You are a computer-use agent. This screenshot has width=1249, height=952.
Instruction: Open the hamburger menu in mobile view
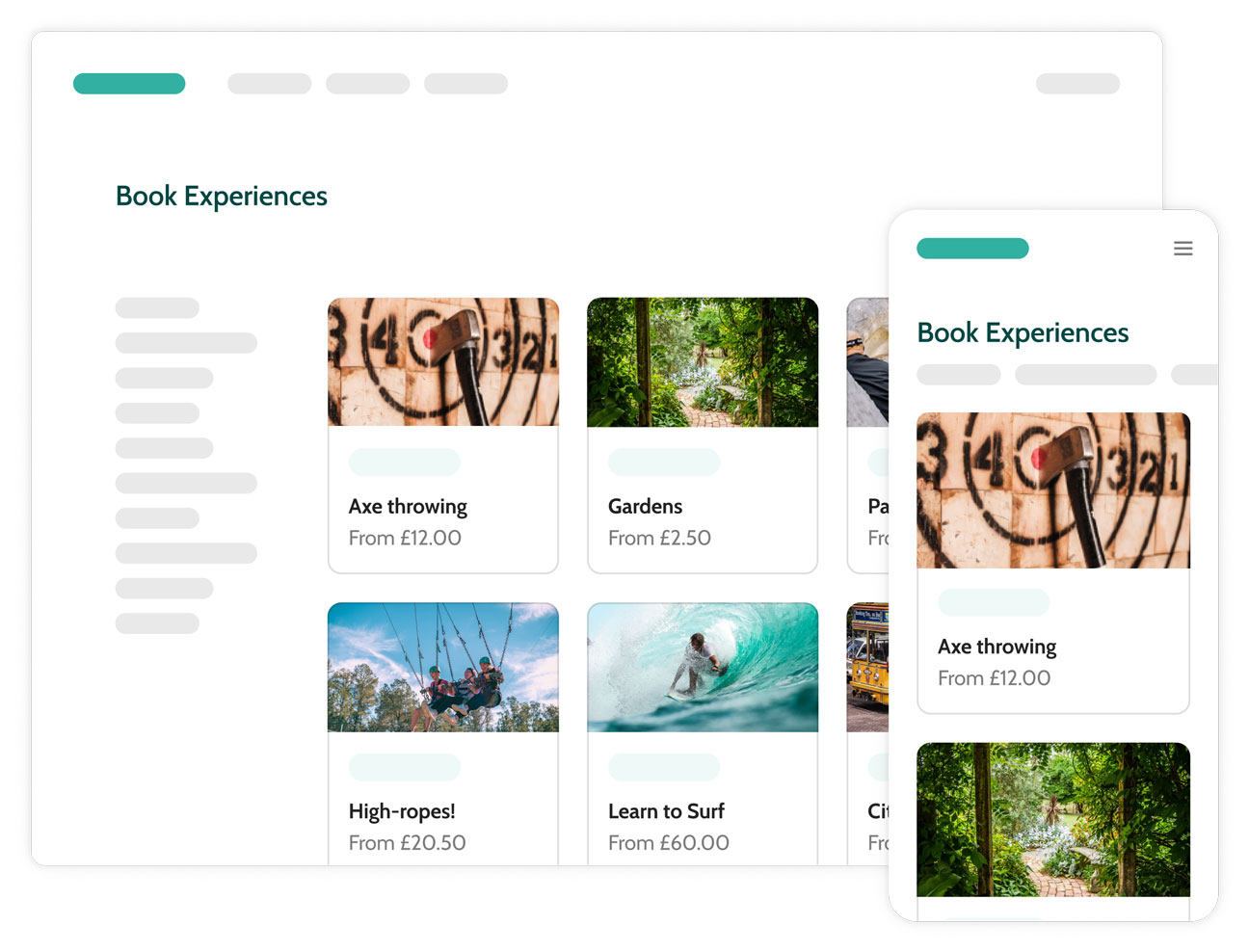[1183, 249]
